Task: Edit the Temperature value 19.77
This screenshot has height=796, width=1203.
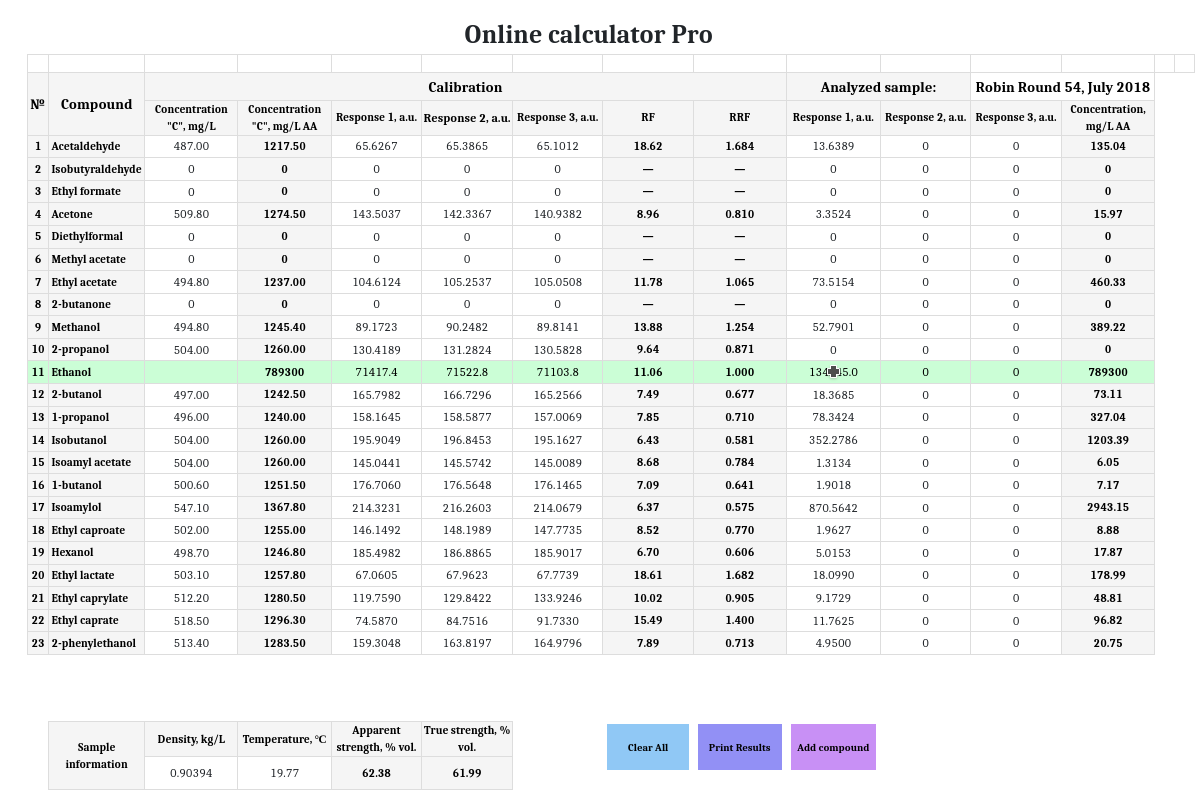Action: click(284, 772)
